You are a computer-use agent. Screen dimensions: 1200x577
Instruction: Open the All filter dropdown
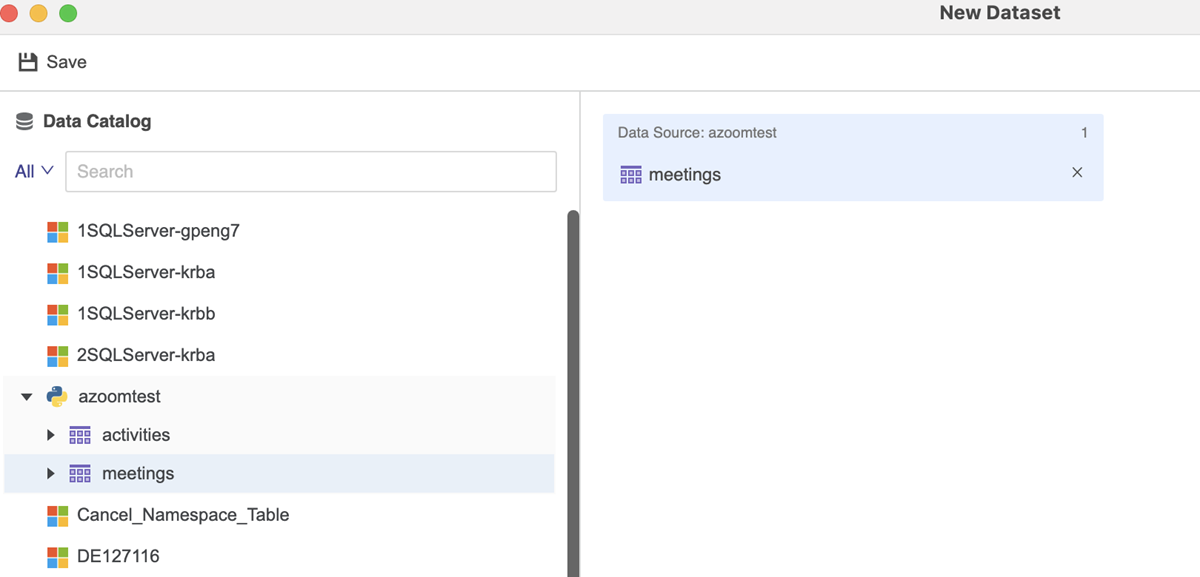tap(34, 171)
